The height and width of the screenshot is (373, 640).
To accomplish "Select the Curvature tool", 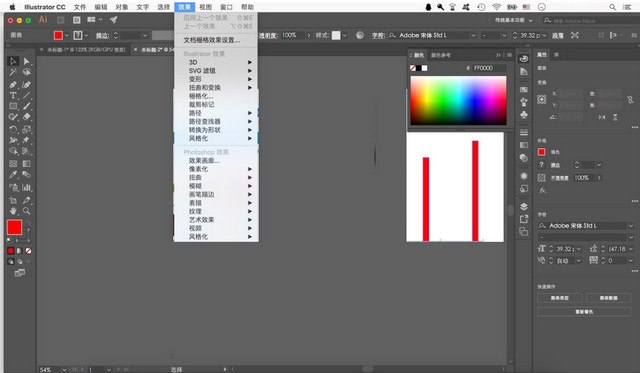I will click(27, 84).
